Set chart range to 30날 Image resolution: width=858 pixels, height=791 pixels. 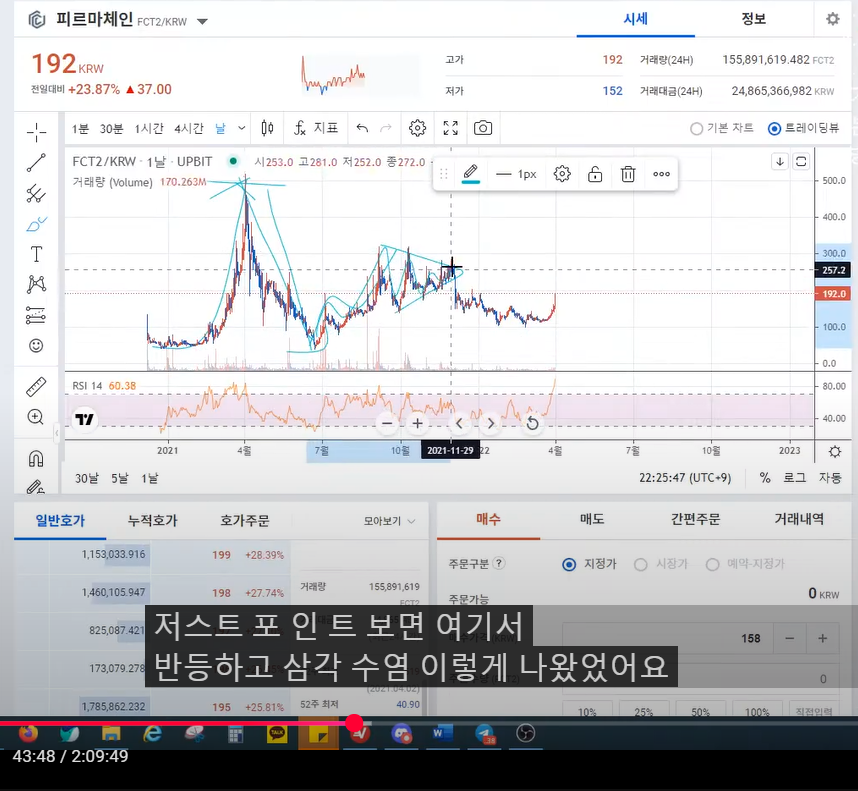tap(86, 478)
